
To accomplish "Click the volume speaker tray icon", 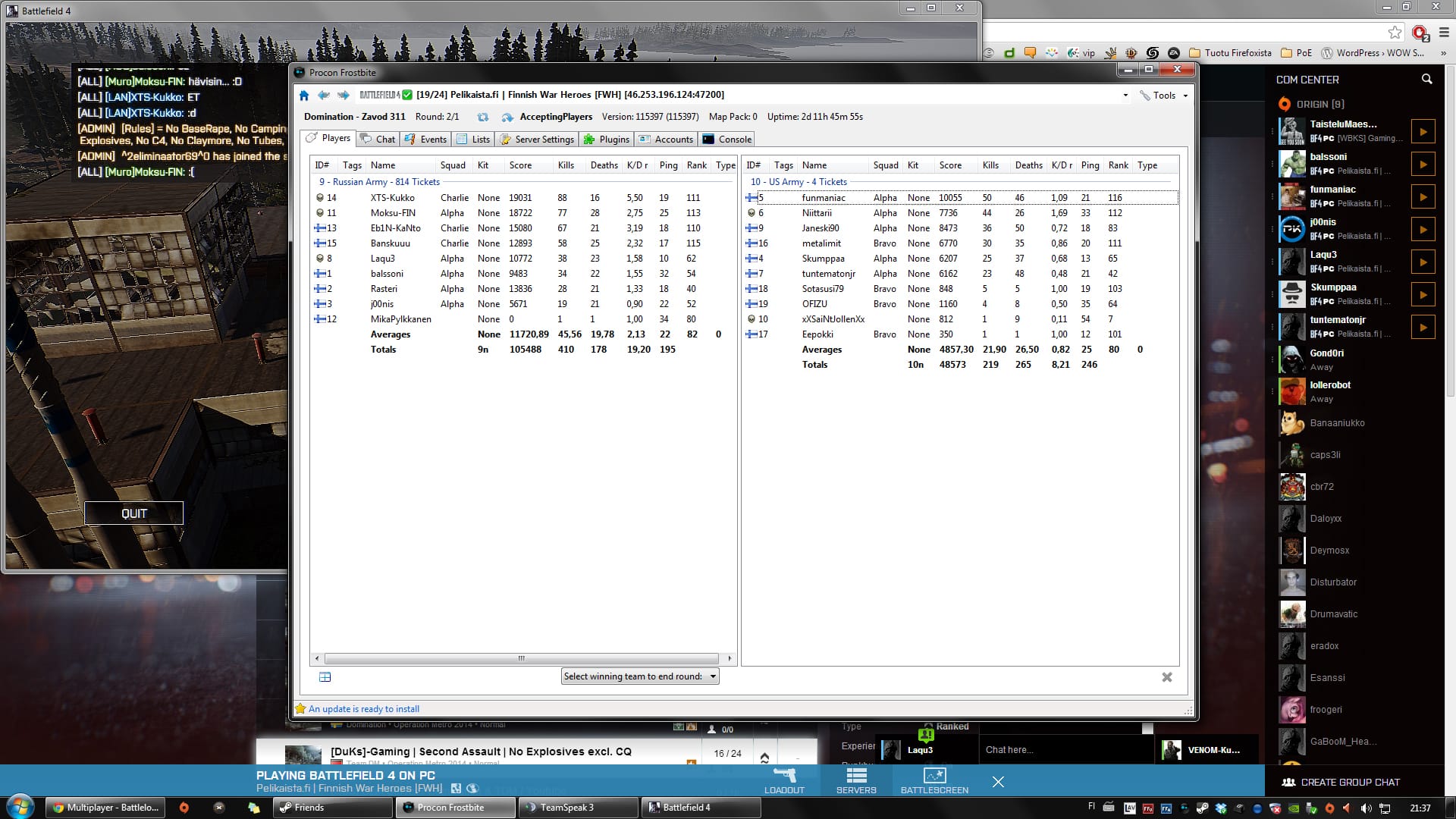I will [x=1366, y=808].
